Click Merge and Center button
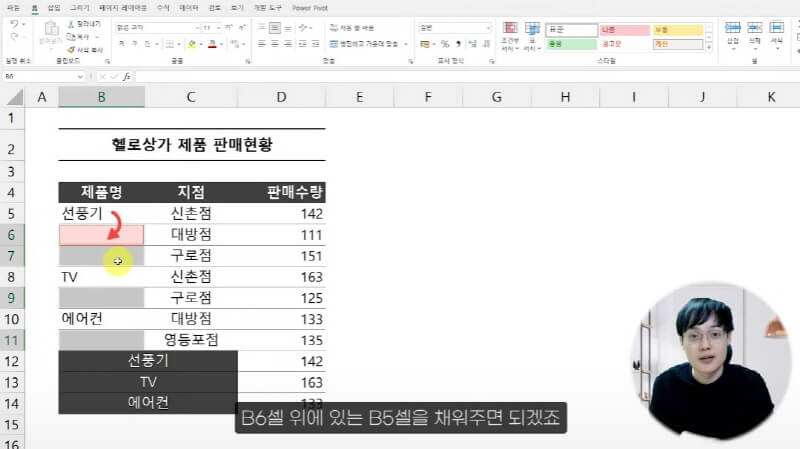Screen dimensions: 800x449 click(364, 44)
